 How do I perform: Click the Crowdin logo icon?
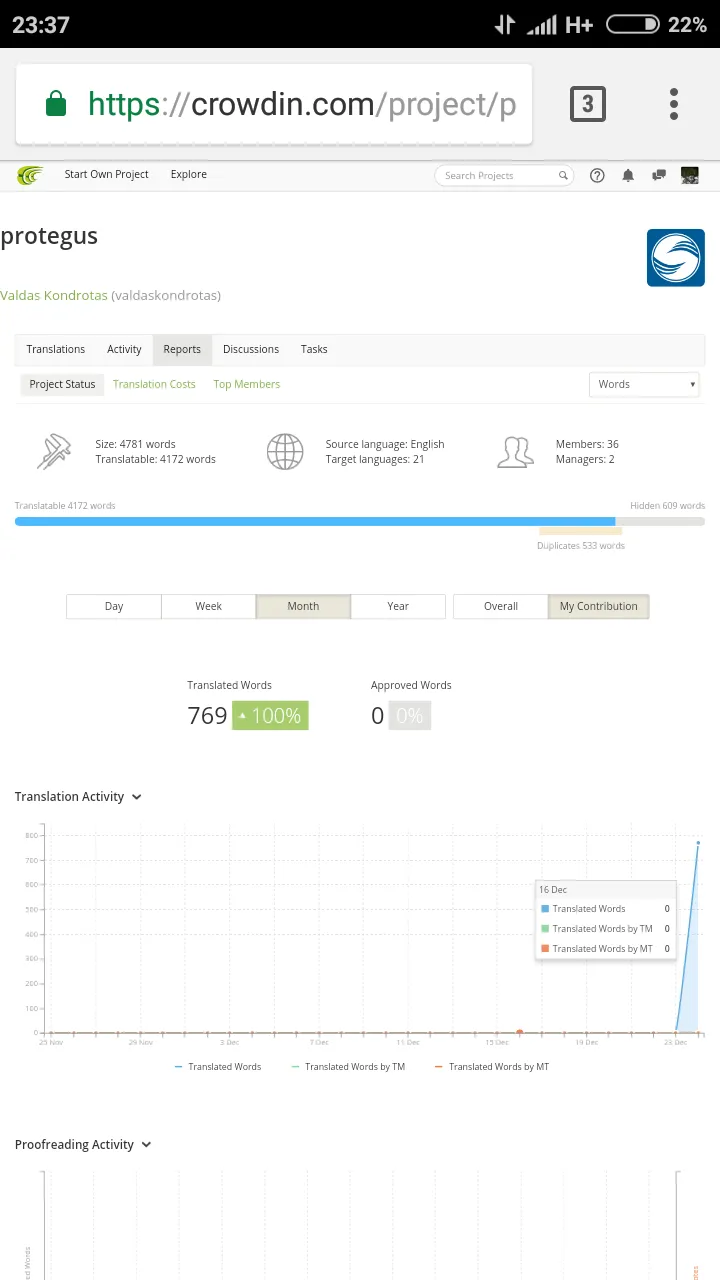tap(30, 175)
